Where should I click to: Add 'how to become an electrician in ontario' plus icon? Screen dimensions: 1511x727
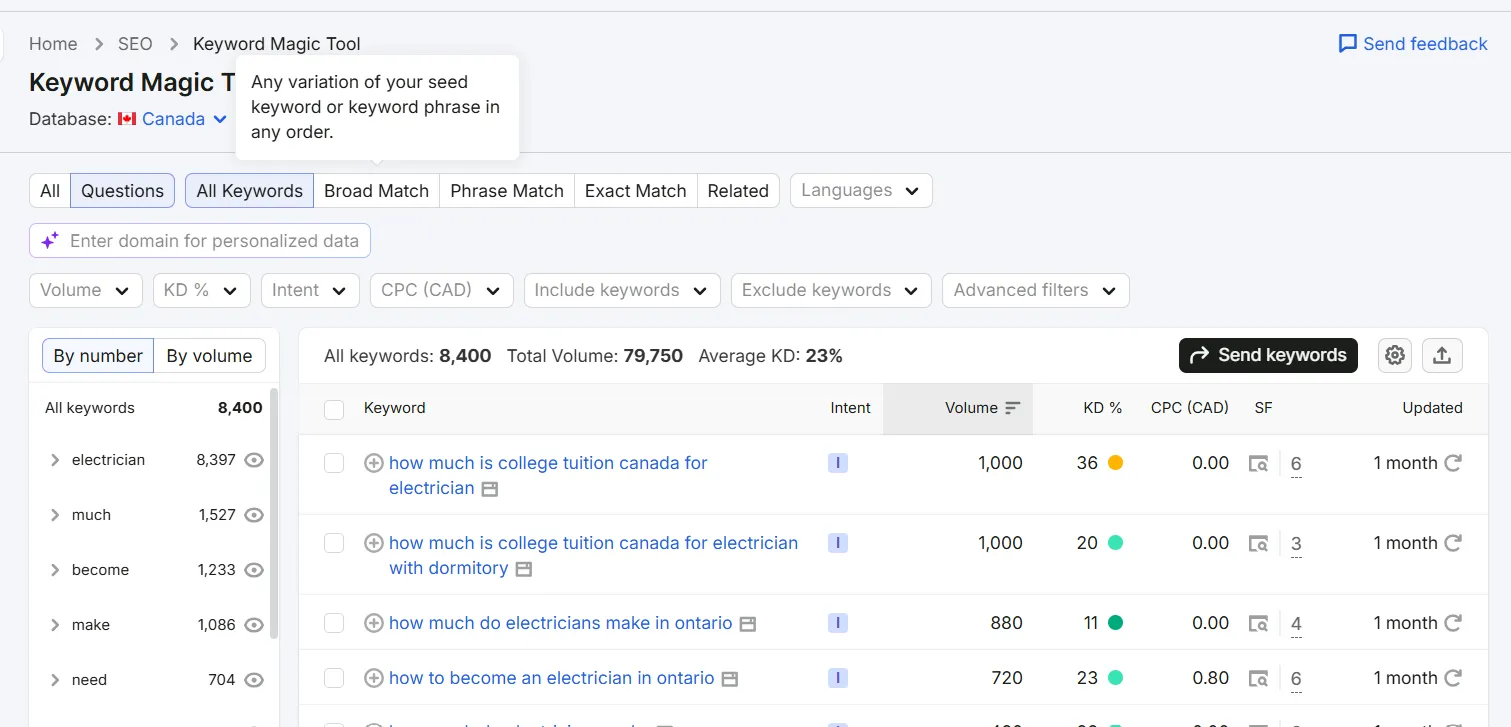click(374, 678)
